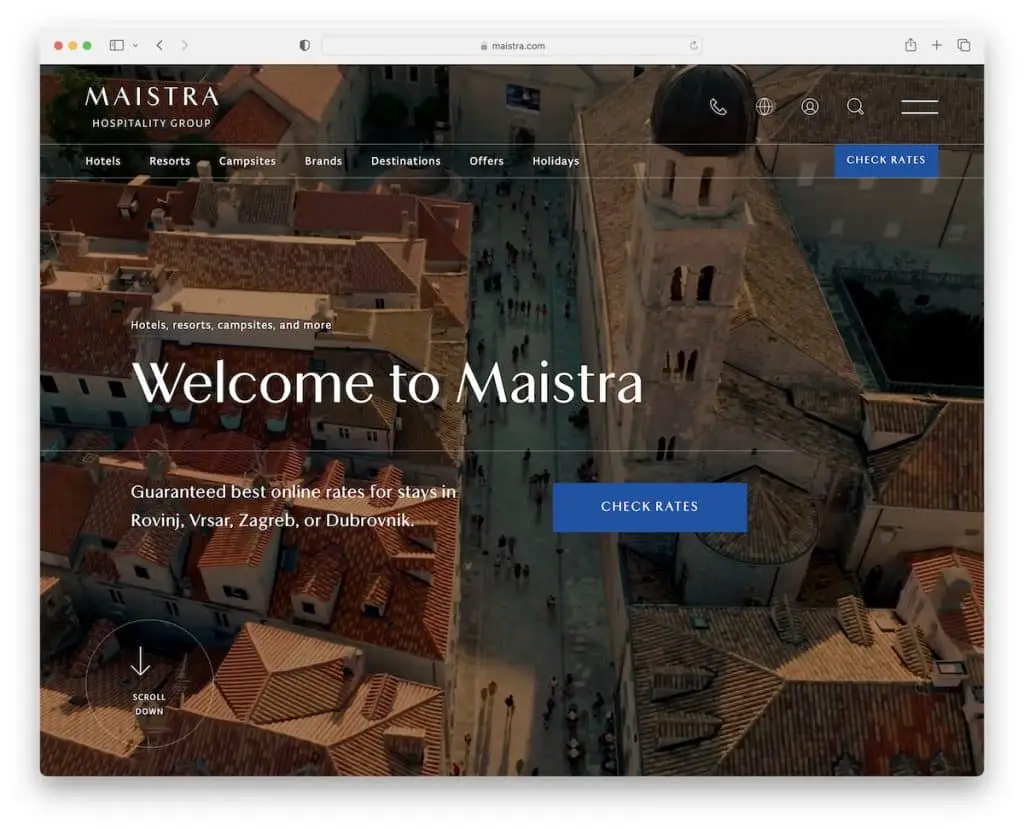Screen dimensions: 1024x829
Task: Click the Welcome to Maistra heading
Action: (387, 383)
